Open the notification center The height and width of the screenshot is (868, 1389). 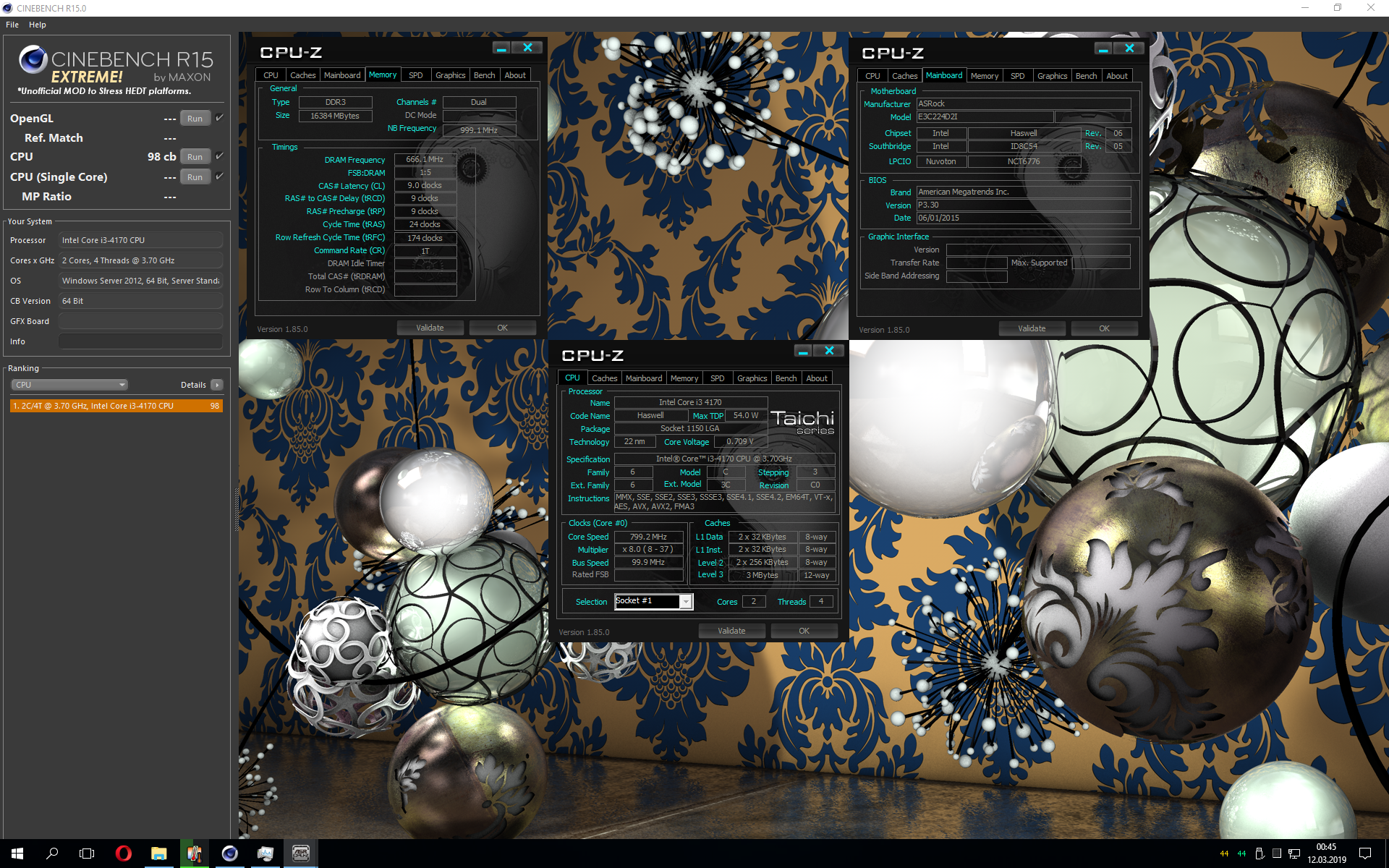click(1365, 854)
